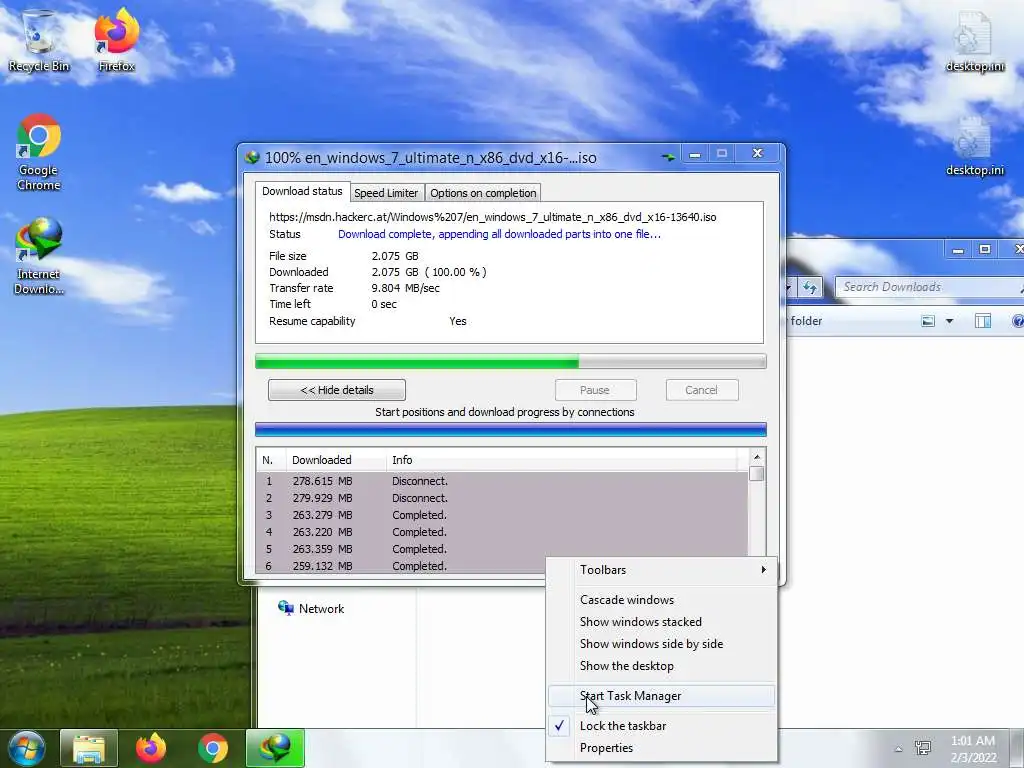Minimize the IDM download dialog
The width and height of the screenshot is (1024, 768).
point(695,154)
